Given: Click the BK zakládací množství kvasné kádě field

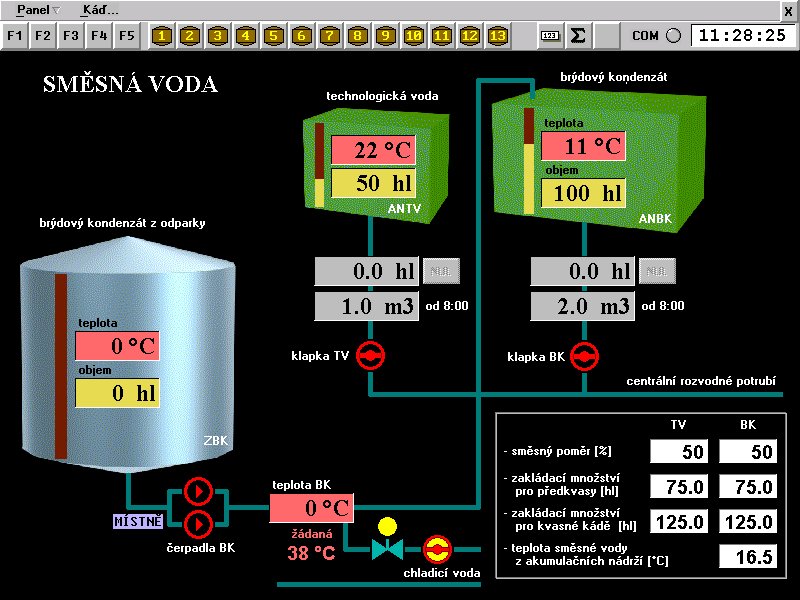Looking at the screenshot, I should tap(747, 522).
